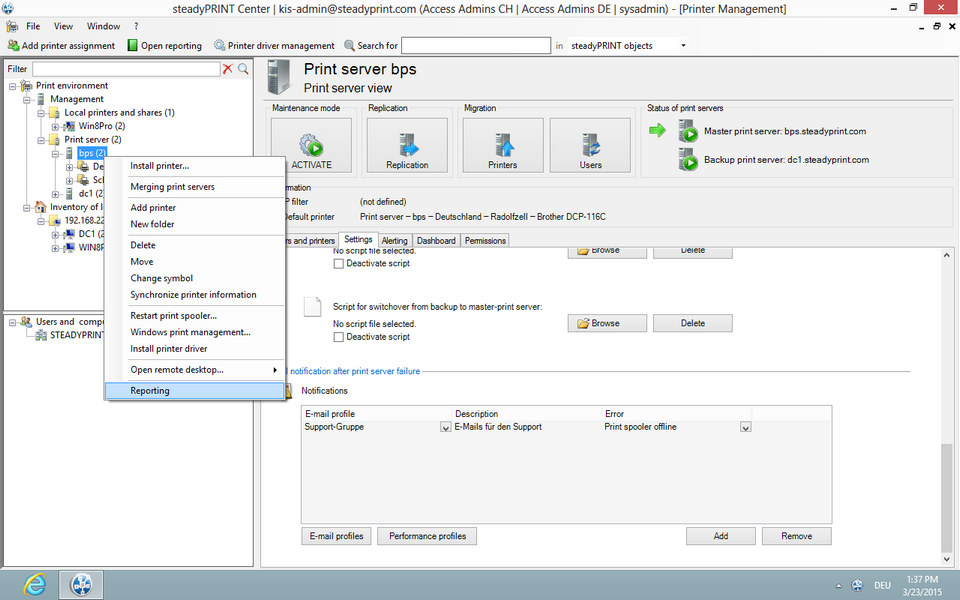Click the Users and computers group icon

click(x=26, y=321)
